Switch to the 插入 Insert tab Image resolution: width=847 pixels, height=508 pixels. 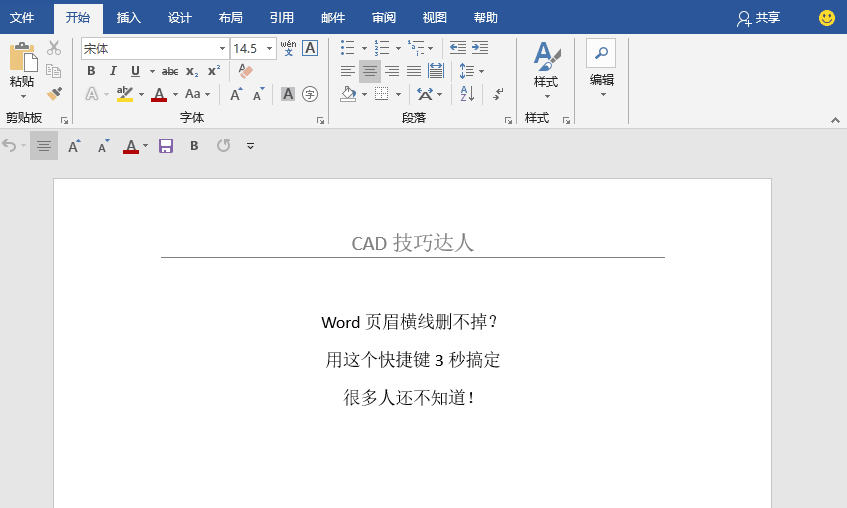pos(129,18)
